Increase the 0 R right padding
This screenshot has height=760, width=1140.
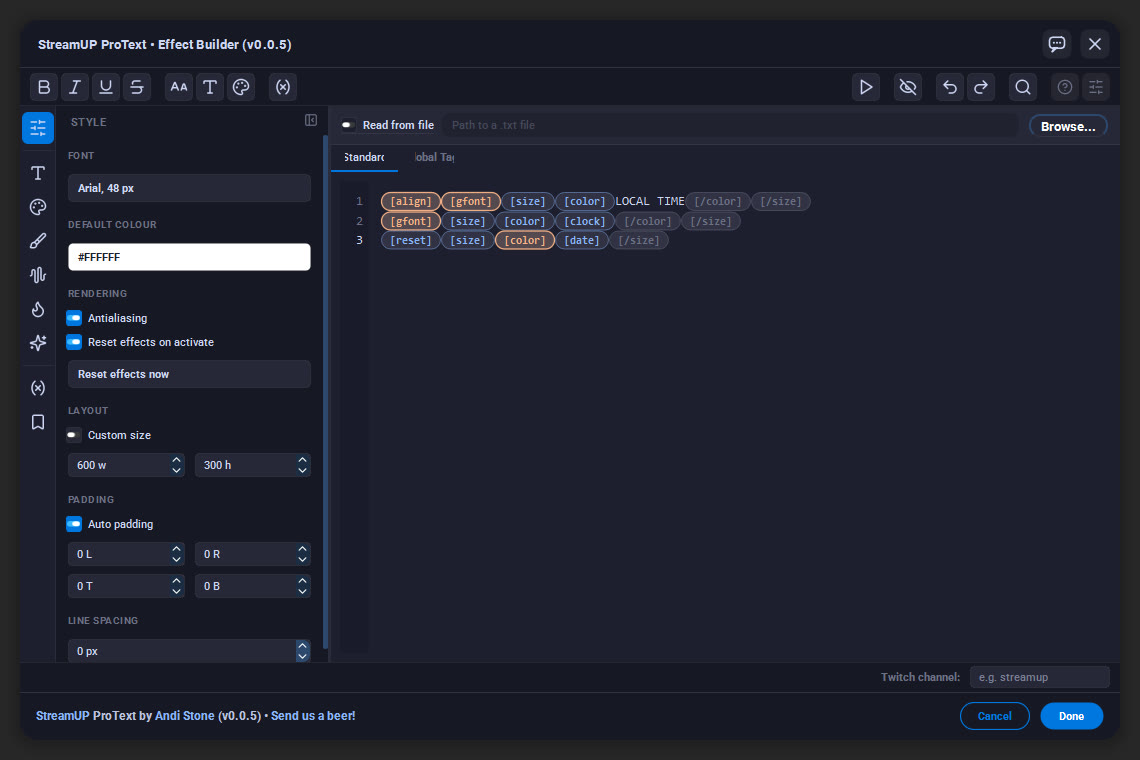(x=302, y=548)
